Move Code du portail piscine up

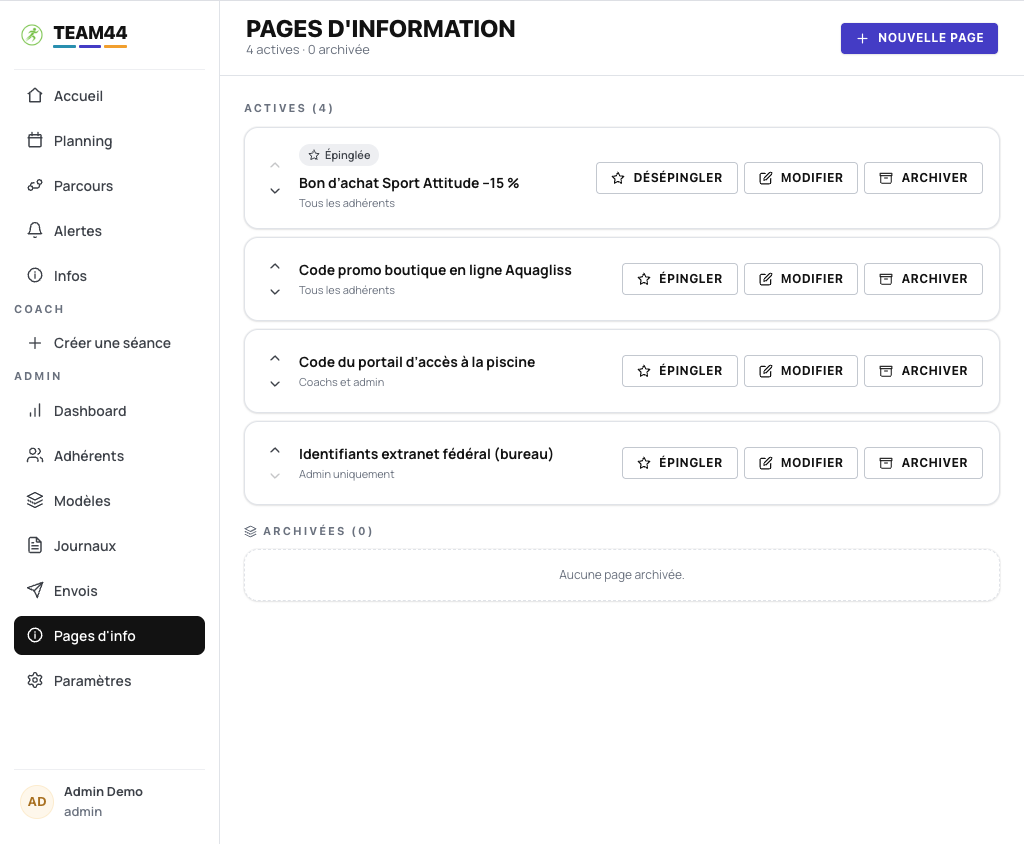click(x=275, y=359)
